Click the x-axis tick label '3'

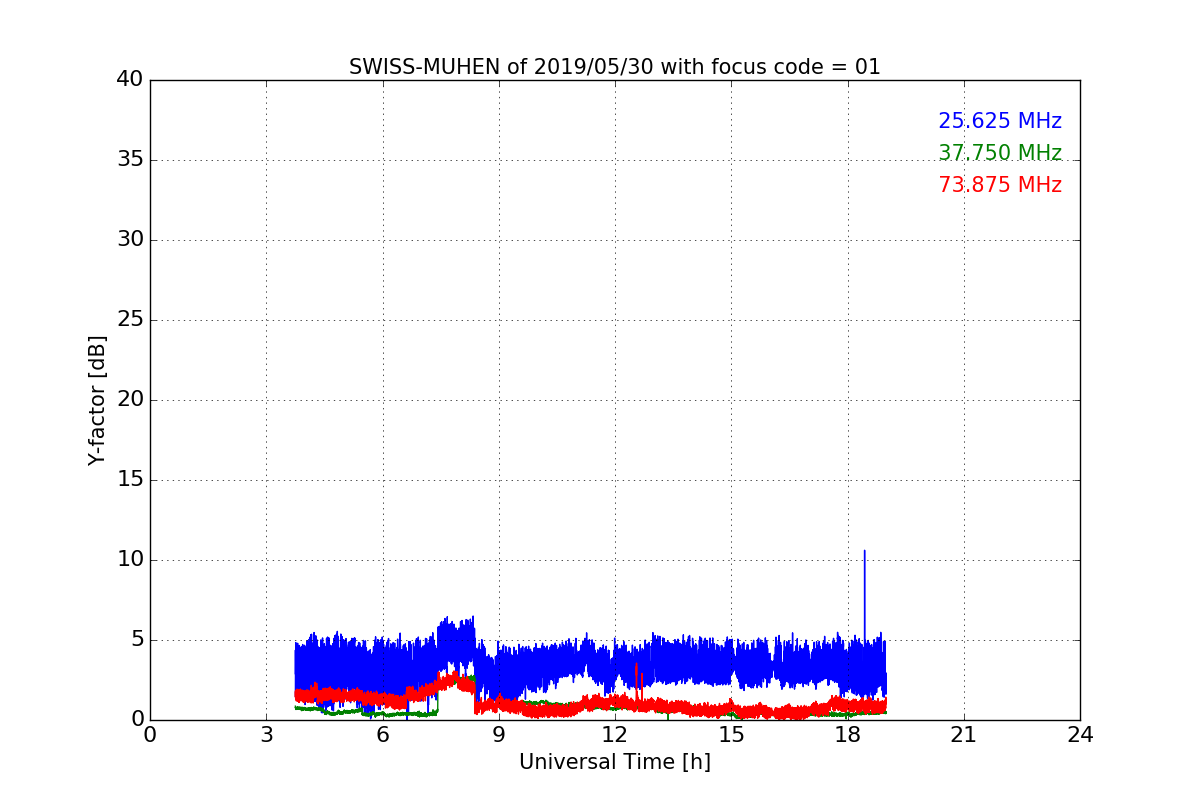(266, 735)
